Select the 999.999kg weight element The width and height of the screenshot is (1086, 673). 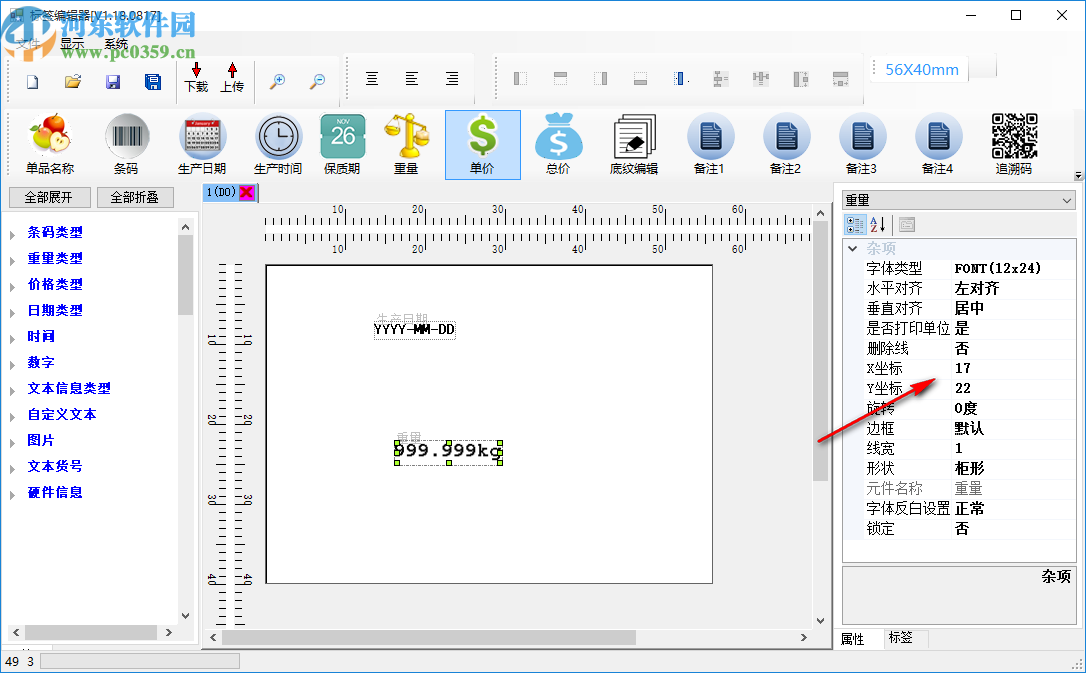pos(449,451)
